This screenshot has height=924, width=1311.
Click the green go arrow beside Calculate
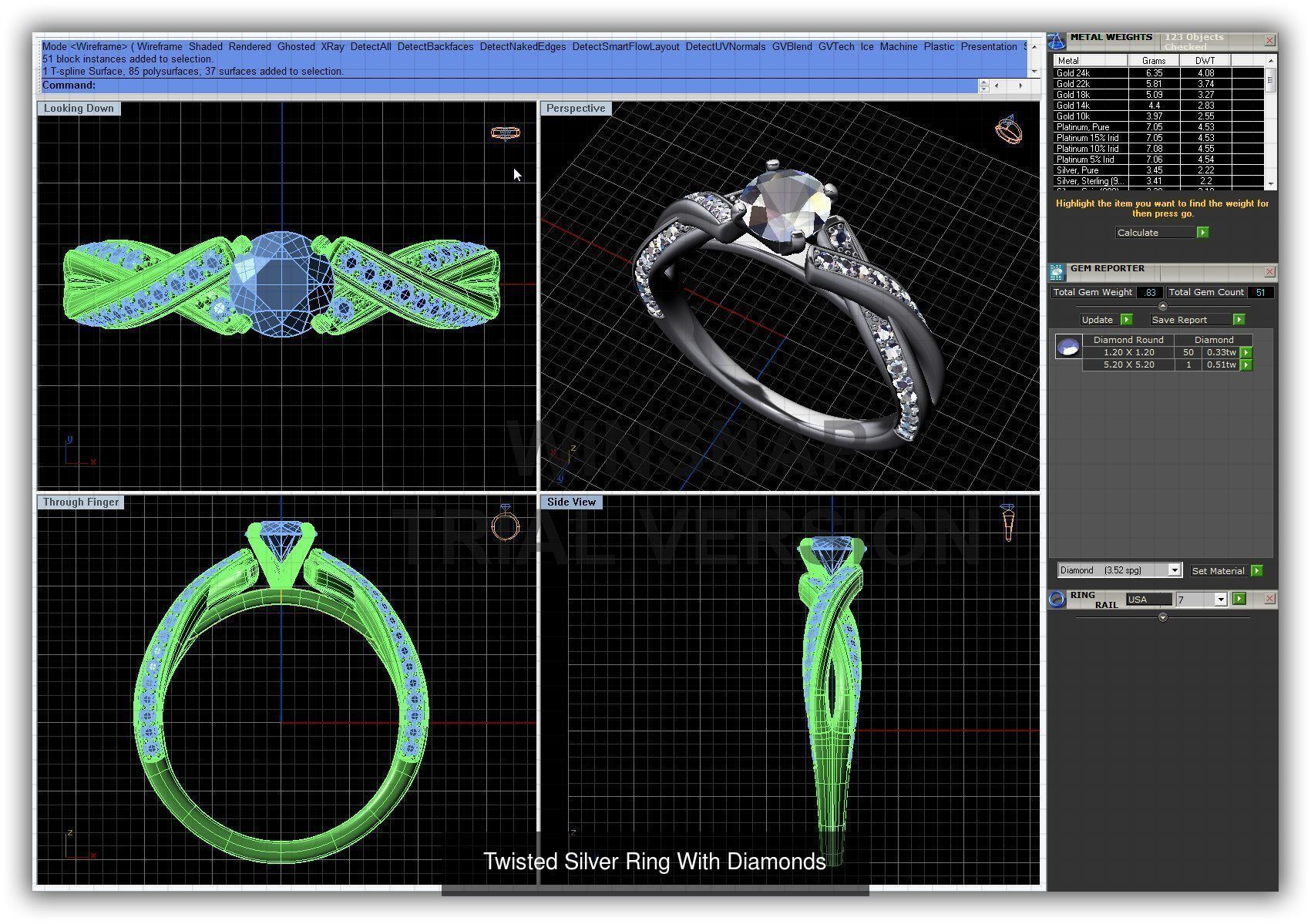(1202, 232)
